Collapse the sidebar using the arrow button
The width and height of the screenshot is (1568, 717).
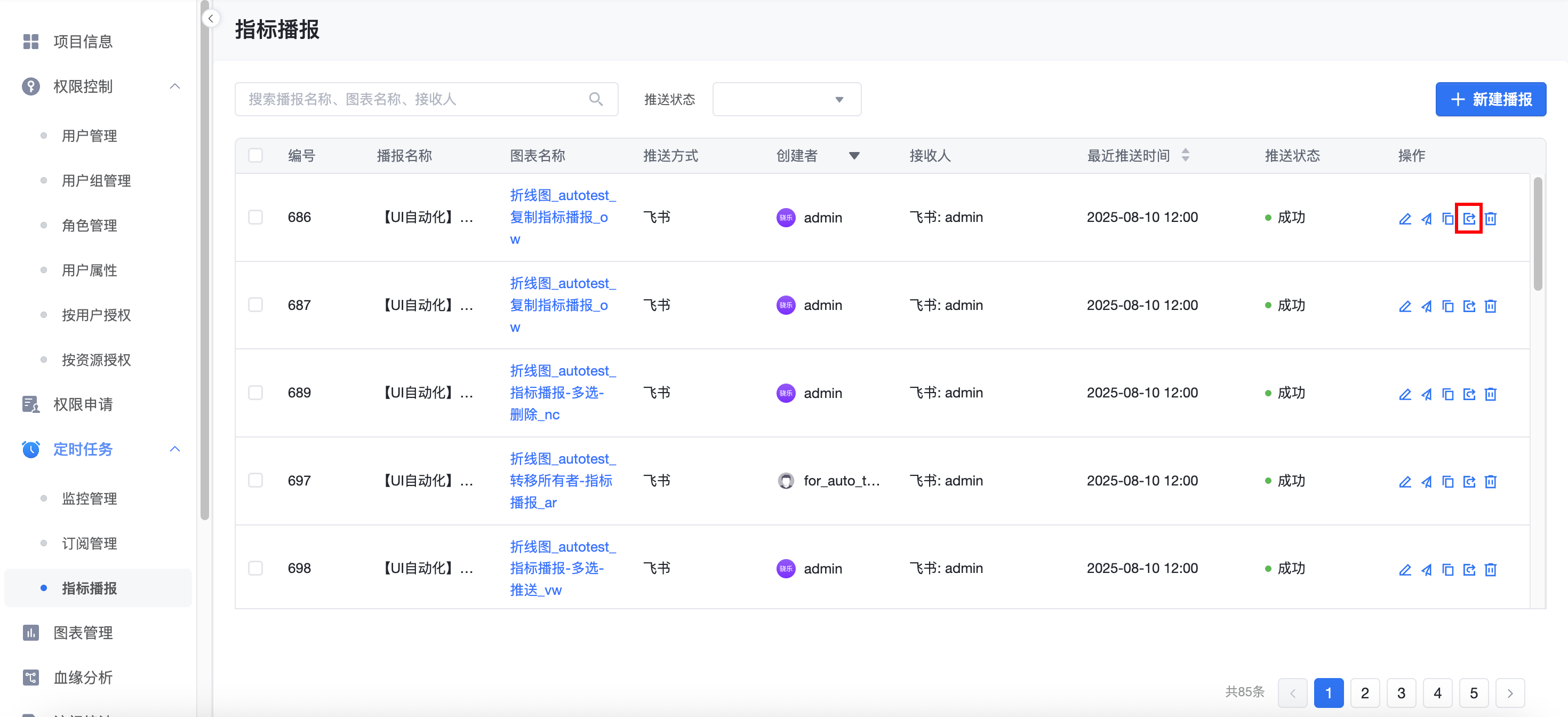coord(211,19)
